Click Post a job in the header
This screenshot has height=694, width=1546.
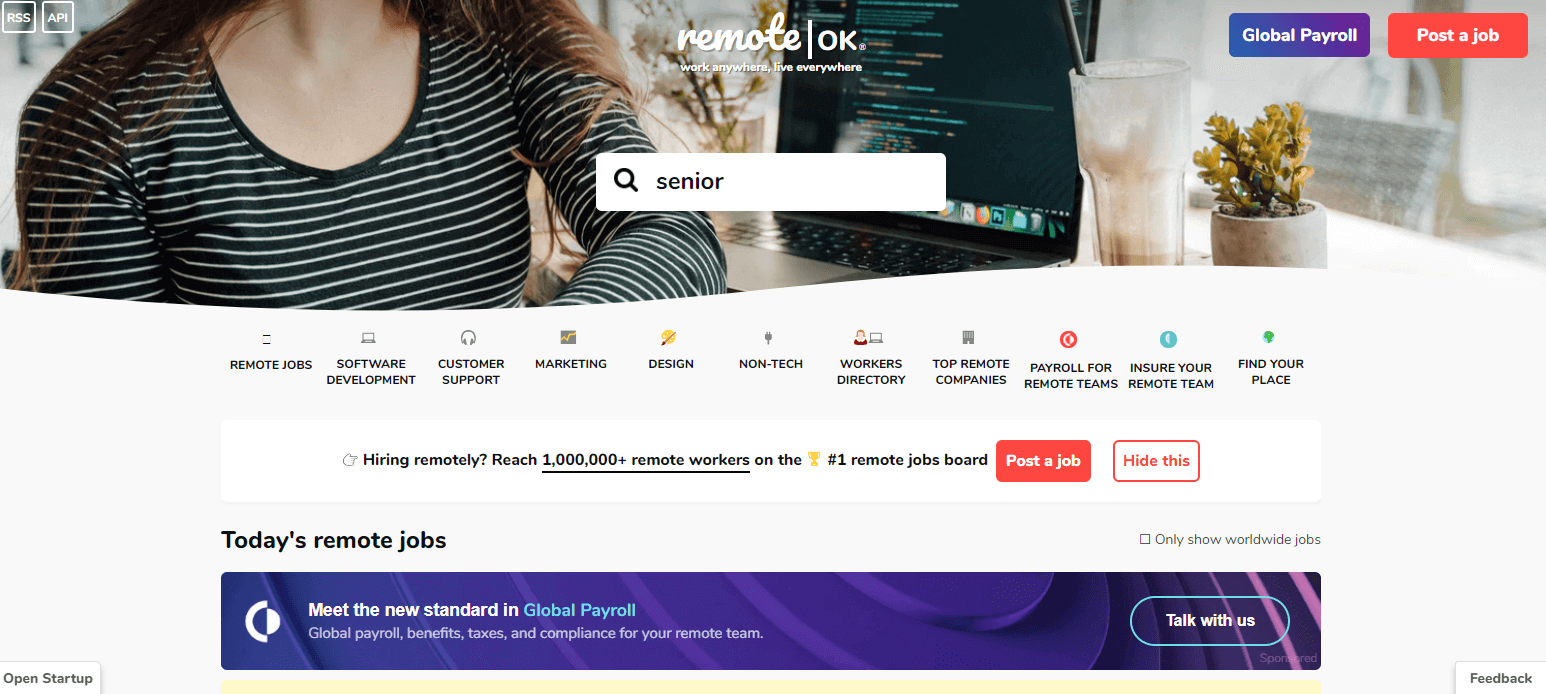pyautogui.click(x=1458, y=35)
